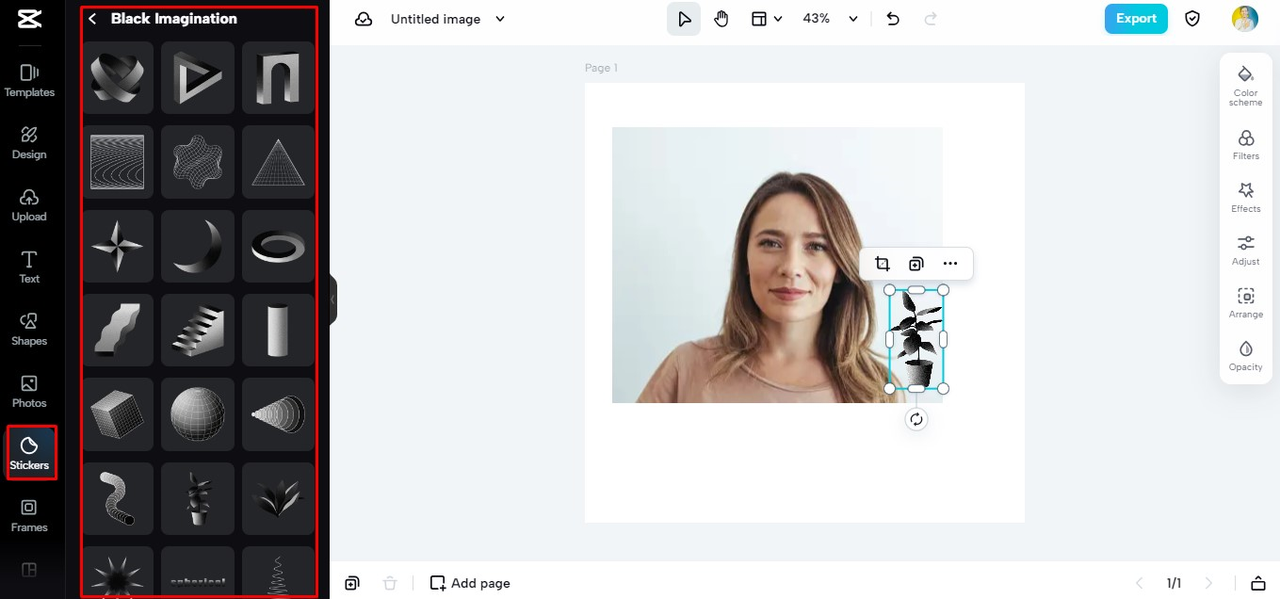The image size is (1280, 599).
Task: Collapse the sticker side panel
Action: [x=333, y=299]
